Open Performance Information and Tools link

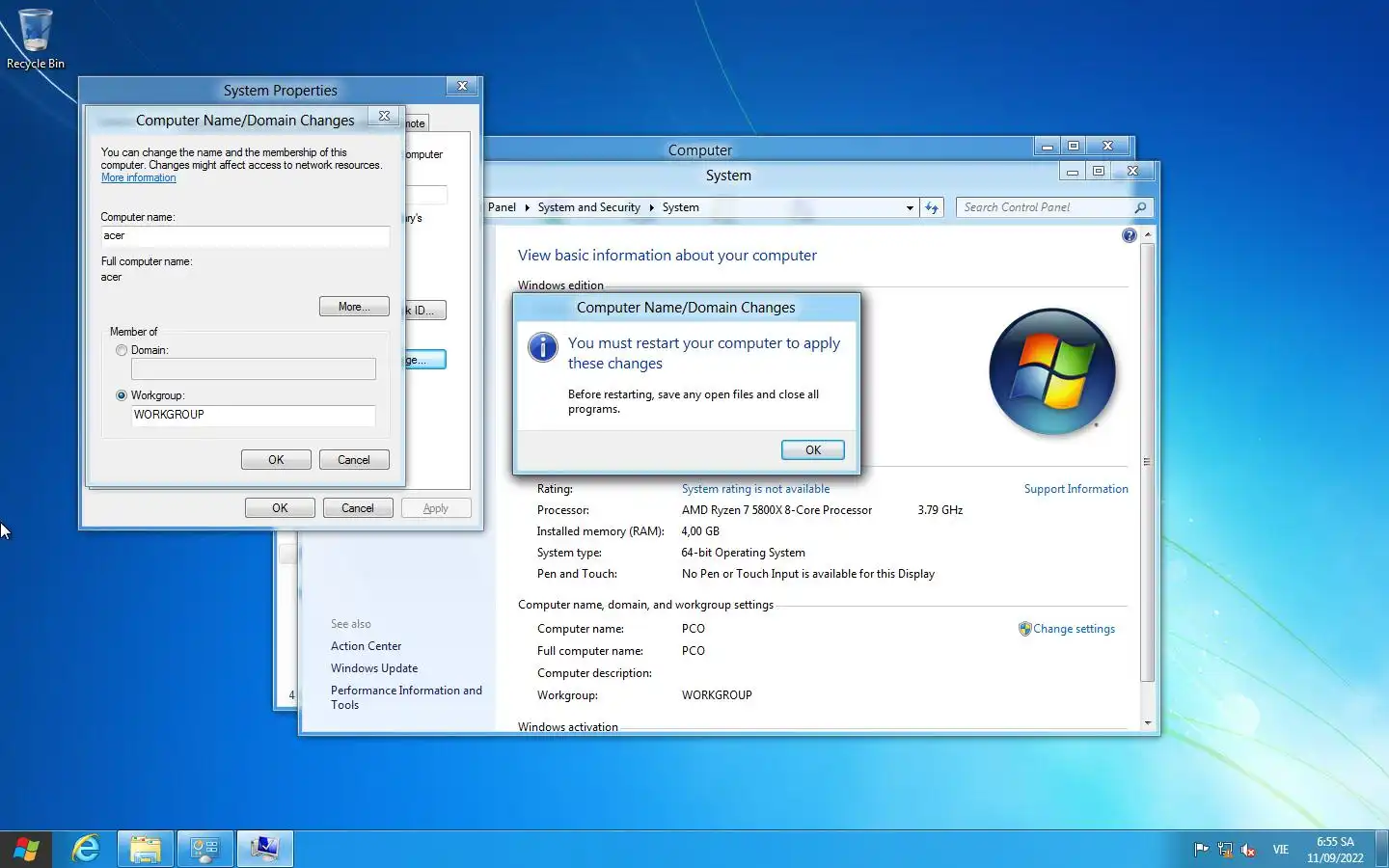(x=406, y=697)
